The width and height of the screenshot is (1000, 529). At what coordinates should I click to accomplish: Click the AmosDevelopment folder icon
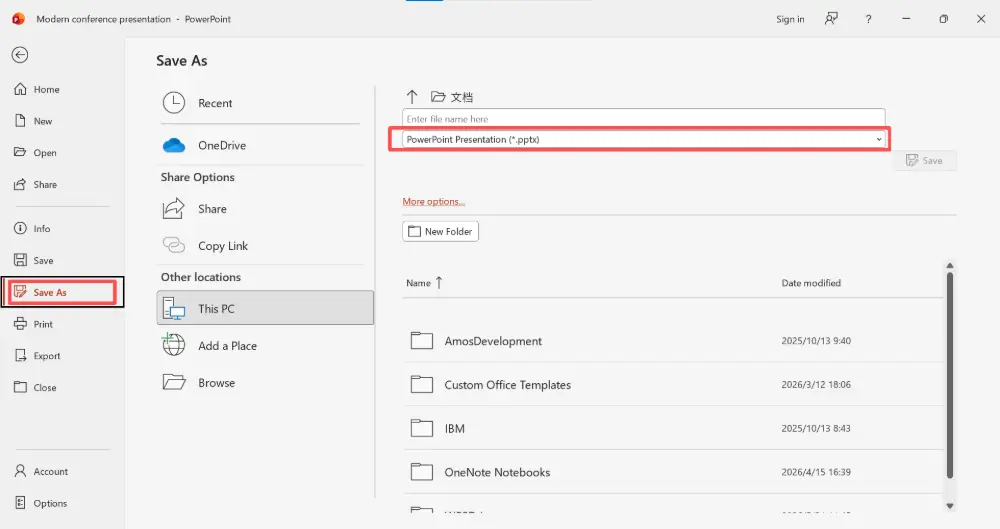422,340
